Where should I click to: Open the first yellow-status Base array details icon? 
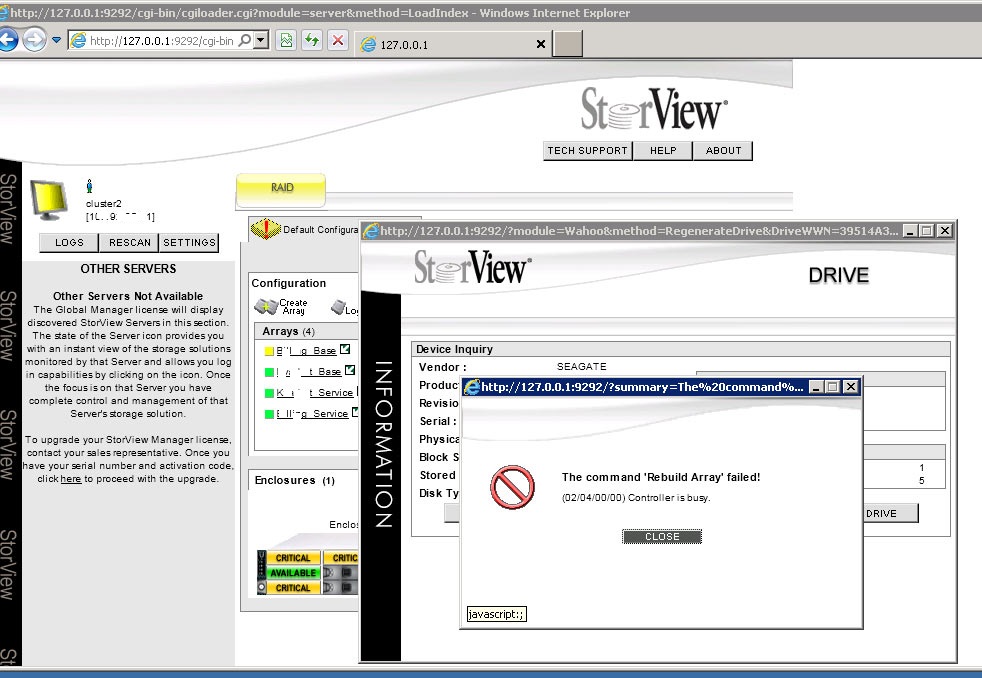[x=345, y=350]
